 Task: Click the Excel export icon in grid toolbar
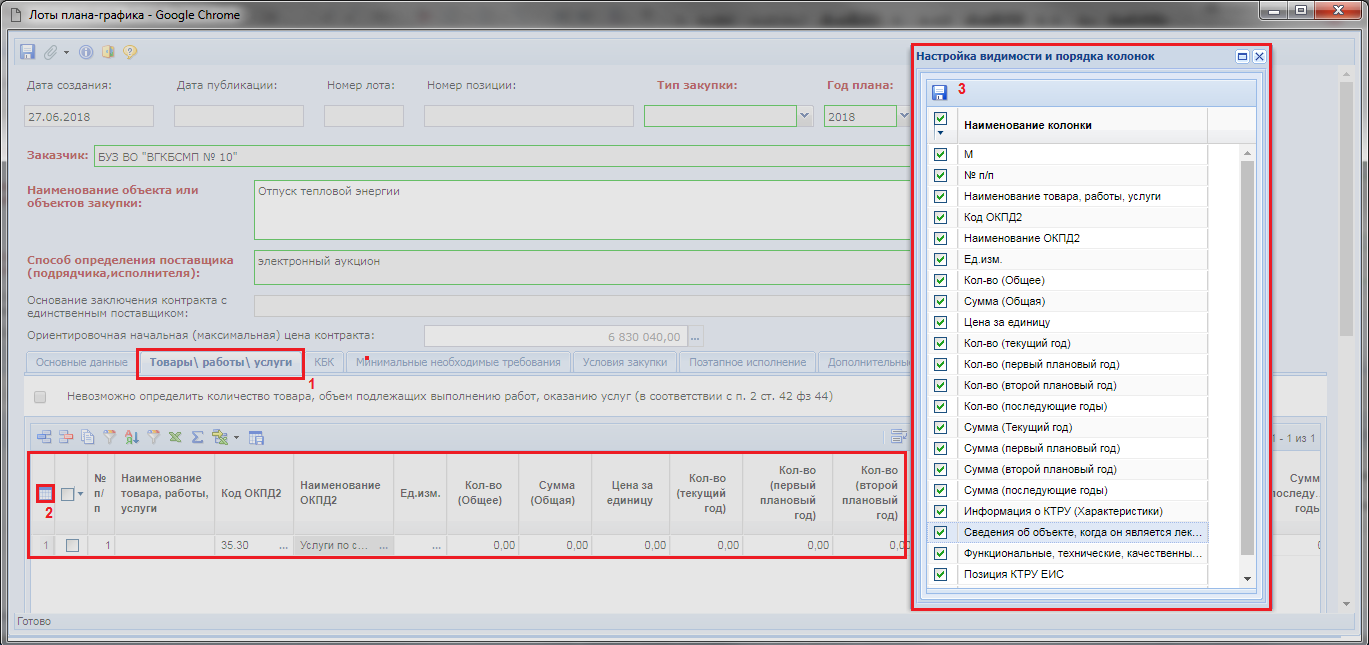[x=175, y=437]
